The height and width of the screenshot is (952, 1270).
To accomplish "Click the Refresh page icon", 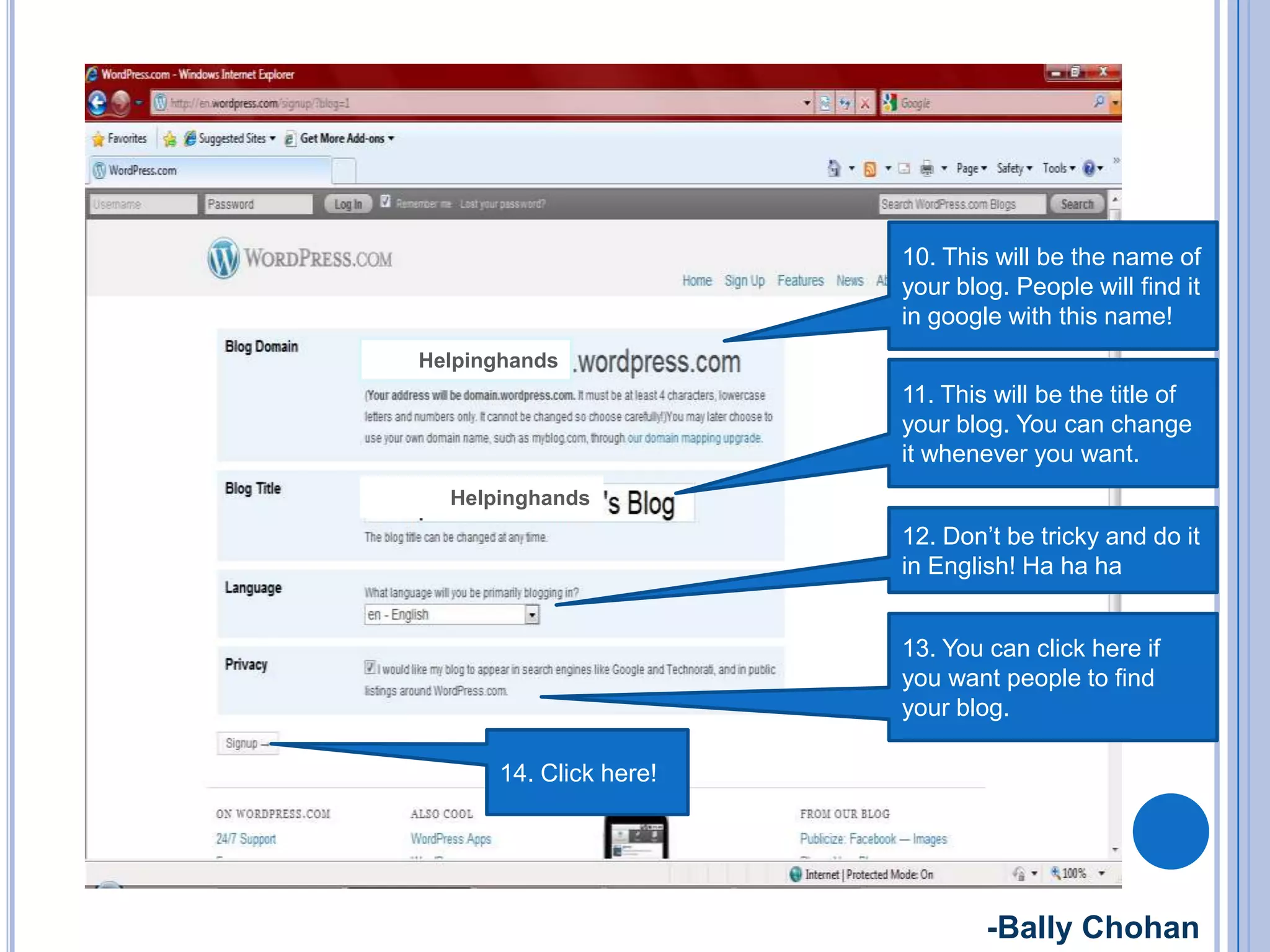I will [845, 104].
